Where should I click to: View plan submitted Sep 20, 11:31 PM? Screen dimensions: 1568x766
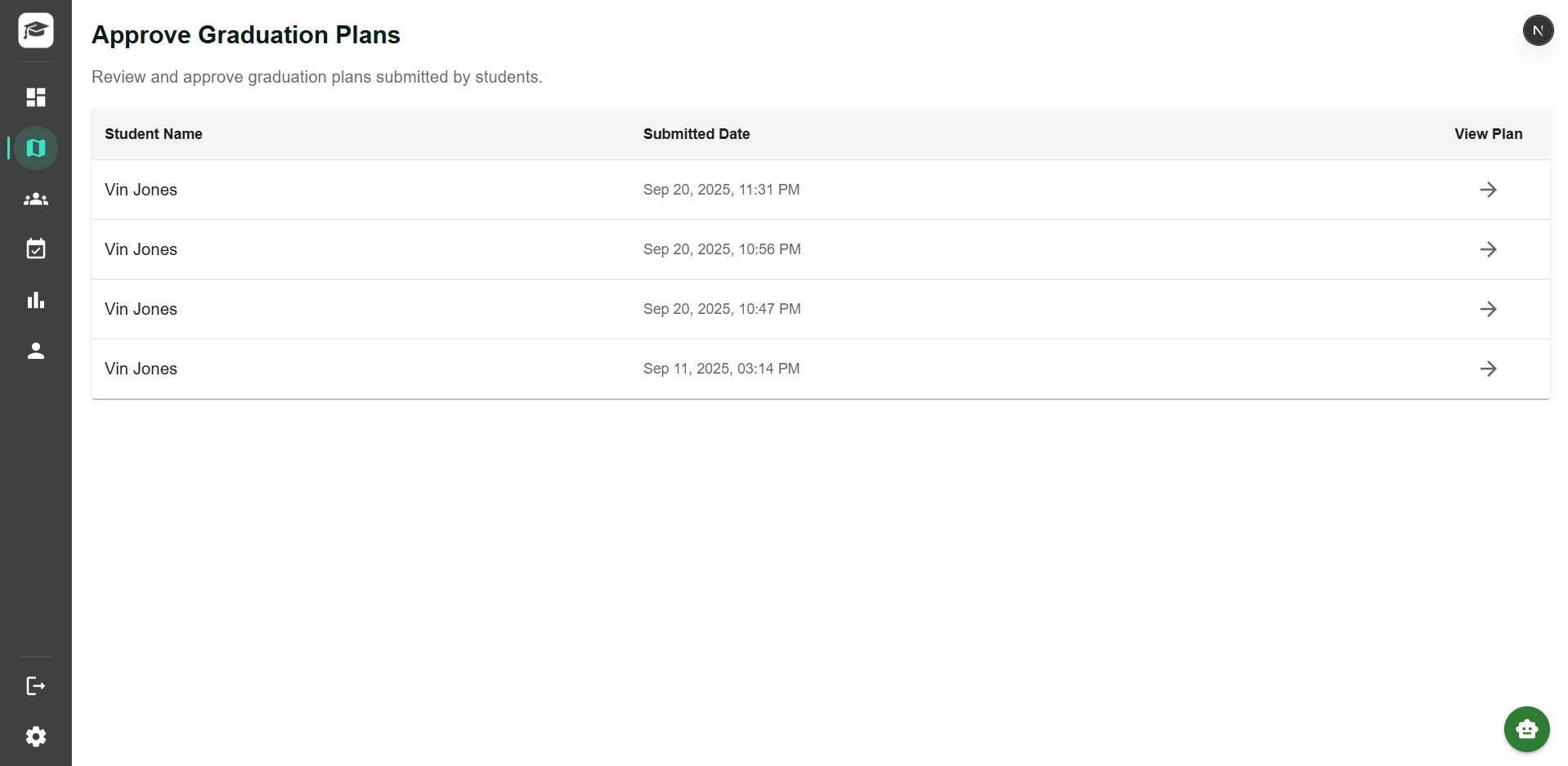1488,190
